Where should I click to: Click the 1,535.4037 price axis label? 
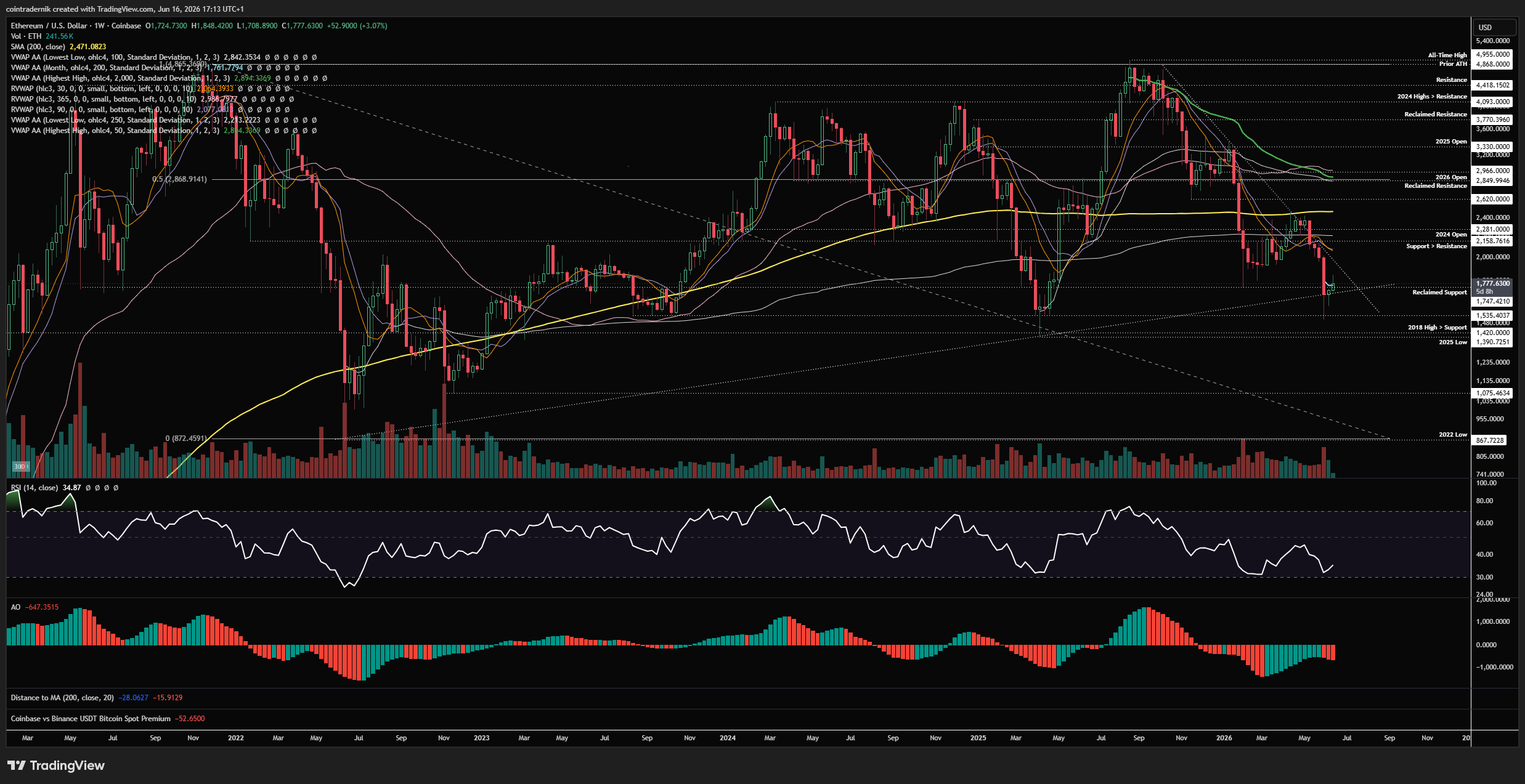click(x=1493, y=316)
